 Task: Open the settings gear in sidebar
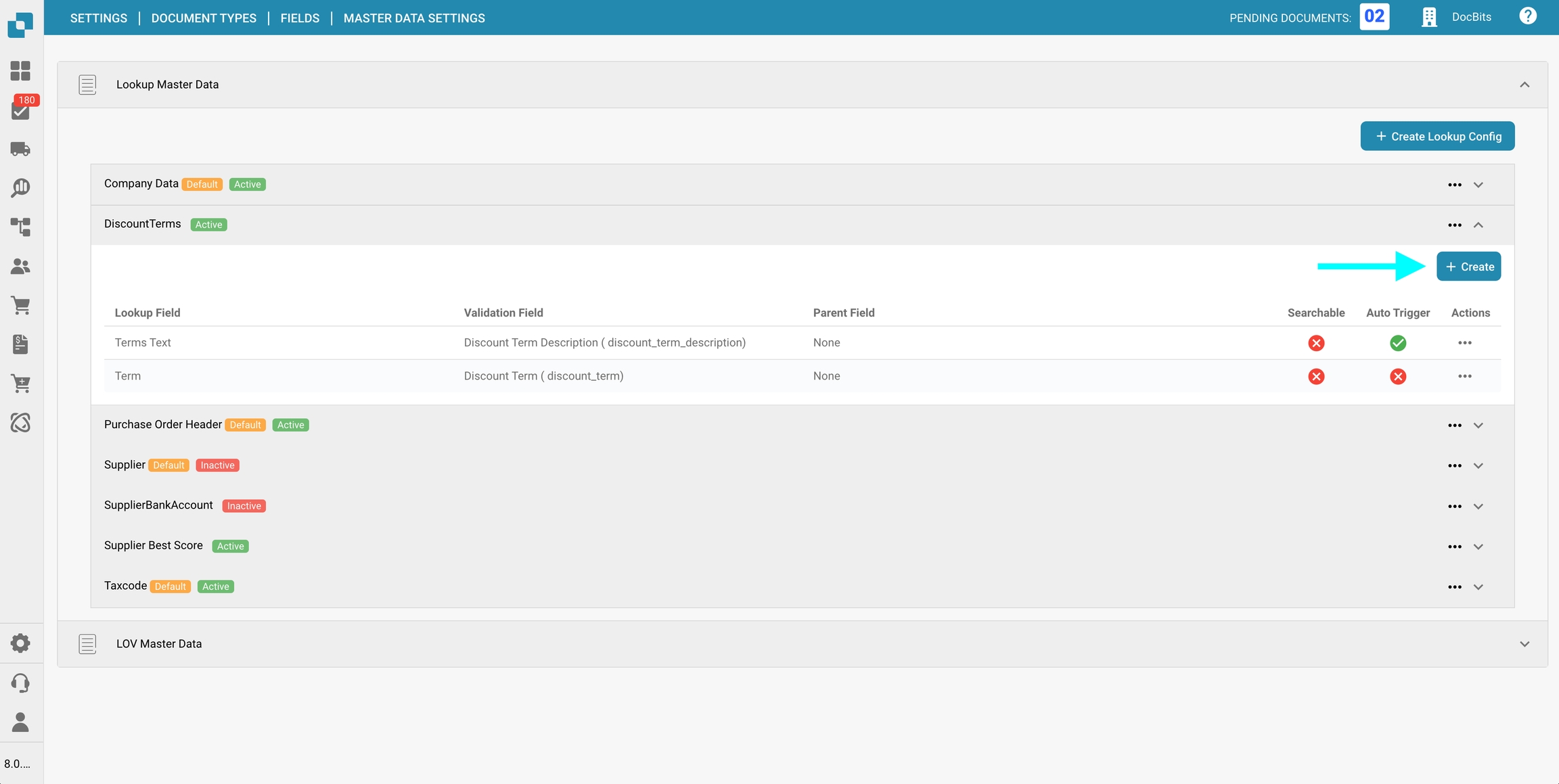pos(20,643)
